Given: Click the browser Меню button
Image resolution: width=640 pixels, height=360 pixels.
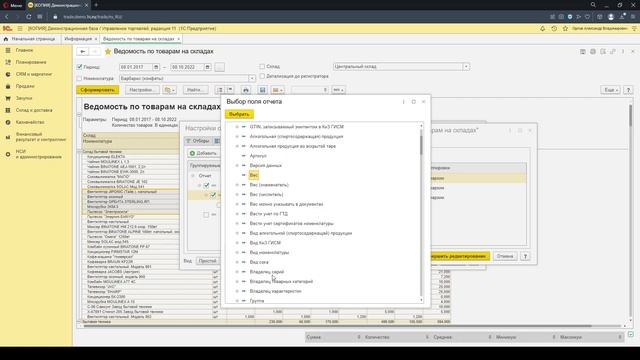Looking at the screenshot, I should coord(12,5).
